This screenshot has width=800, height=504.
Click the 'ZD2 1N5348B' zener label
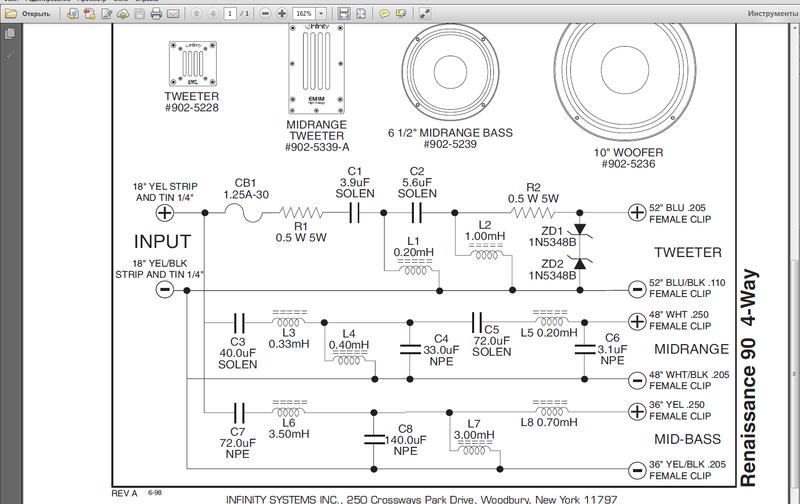click(x=552, y=270)
